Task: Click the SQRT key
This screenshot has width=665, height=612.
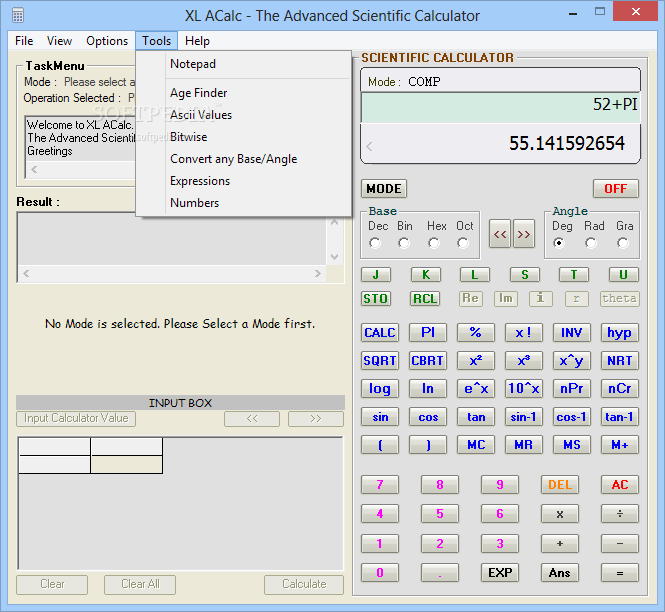Action: [x=380, y=360]
